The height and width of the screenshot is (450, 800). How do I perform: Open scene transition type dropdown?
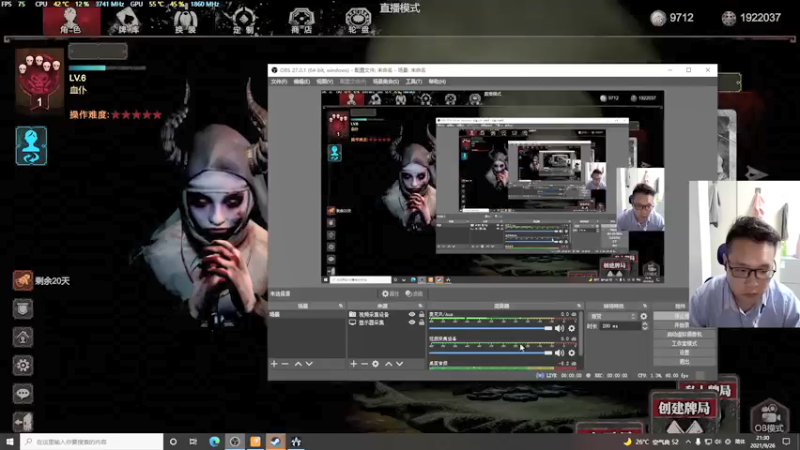click(613, 316)
